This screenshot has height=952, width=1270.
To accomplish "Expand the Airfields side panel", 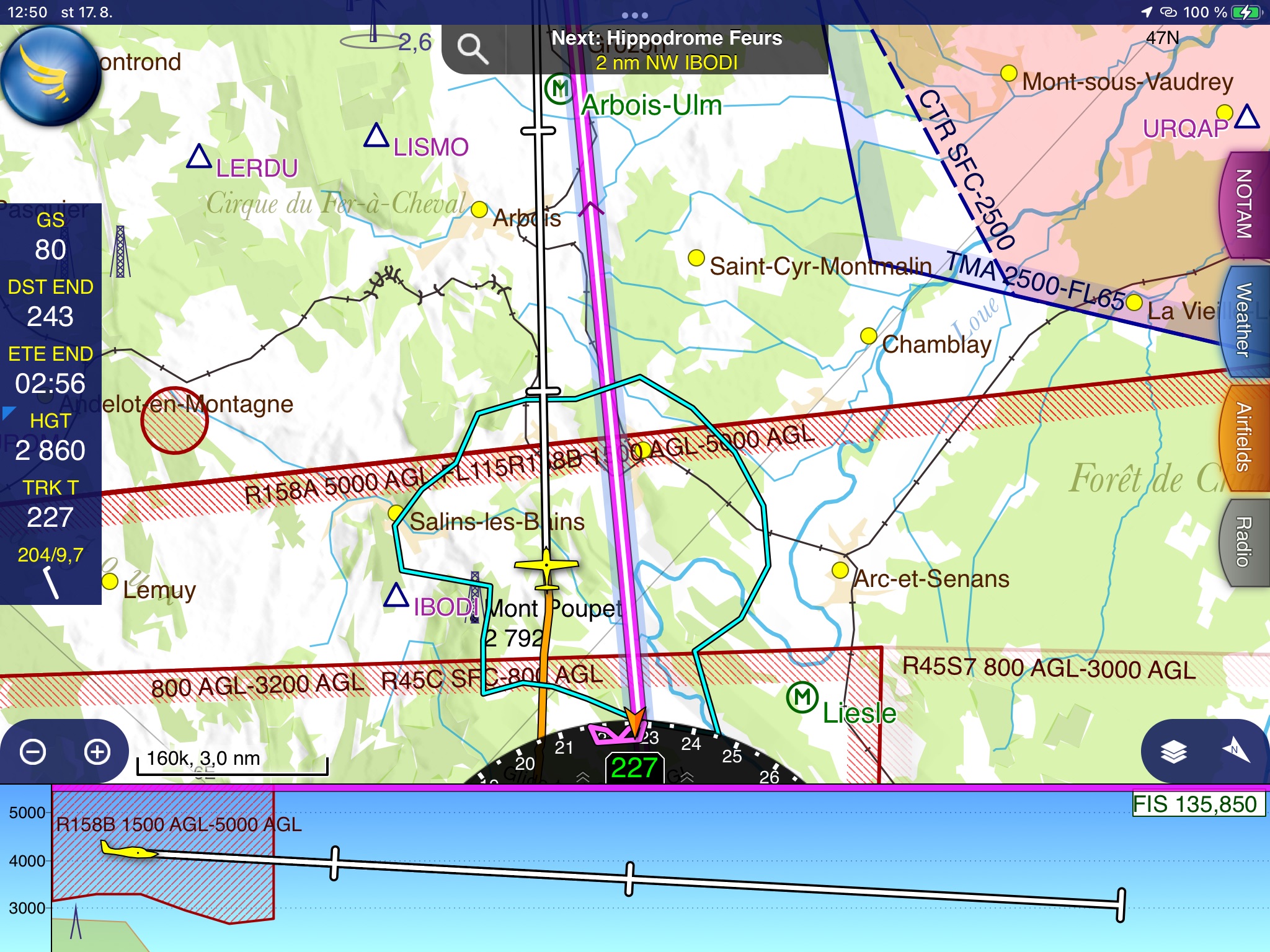I will point(1244,437).
